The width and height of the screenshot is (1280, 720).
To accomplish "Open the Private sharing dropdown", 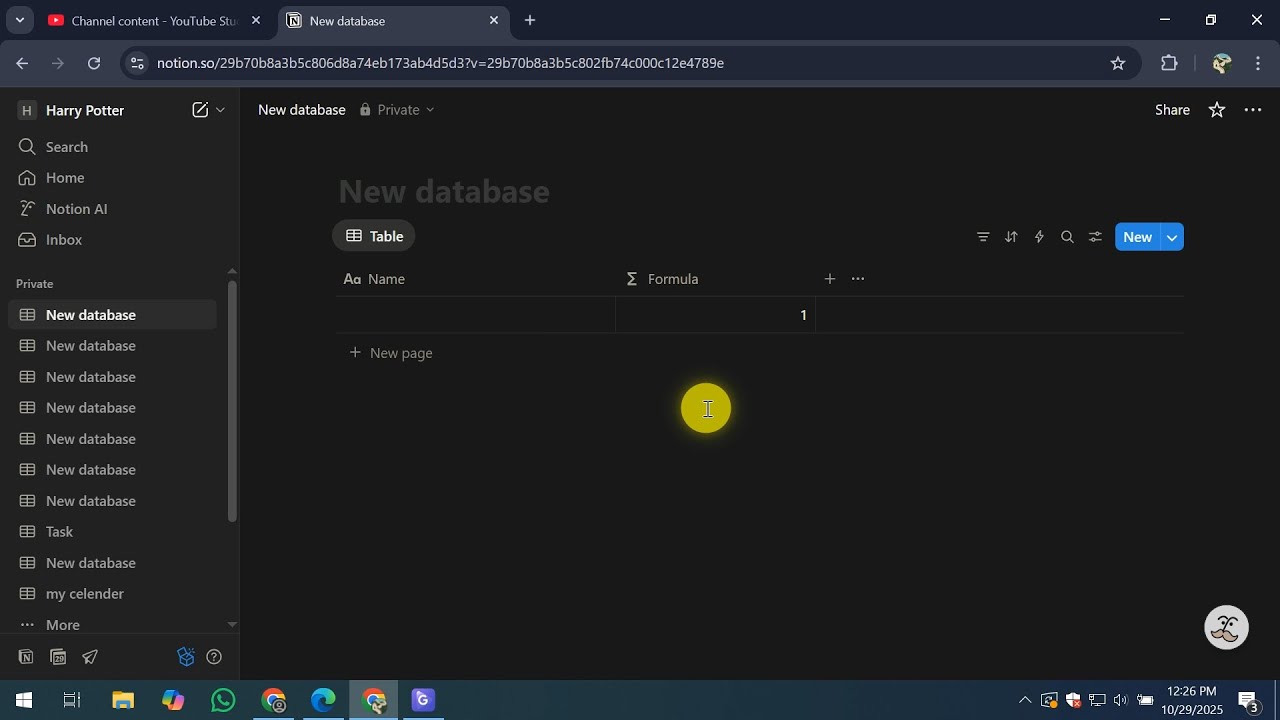I will click(x=397, y=110).
